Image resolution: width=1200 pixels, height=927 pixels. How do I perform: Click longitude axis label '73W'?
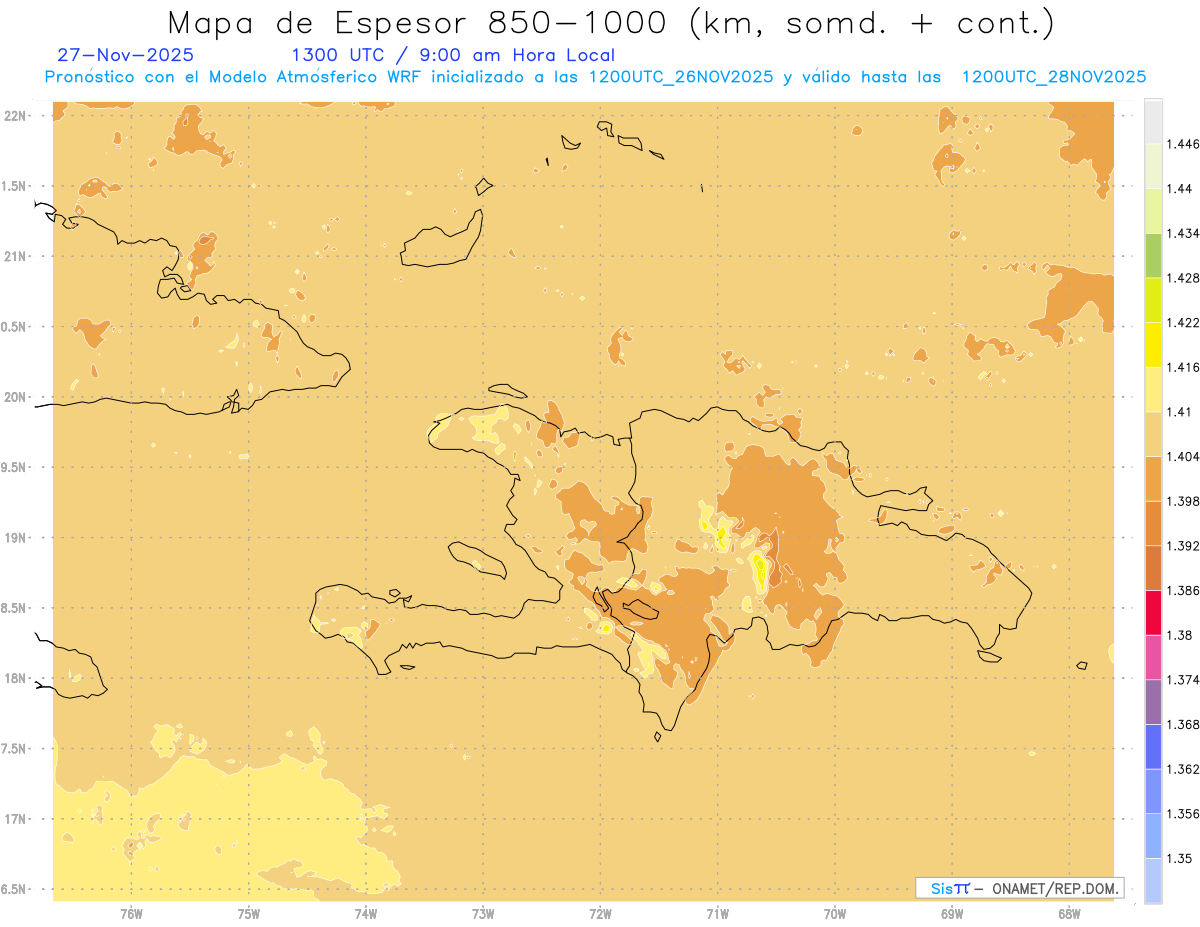483,913
